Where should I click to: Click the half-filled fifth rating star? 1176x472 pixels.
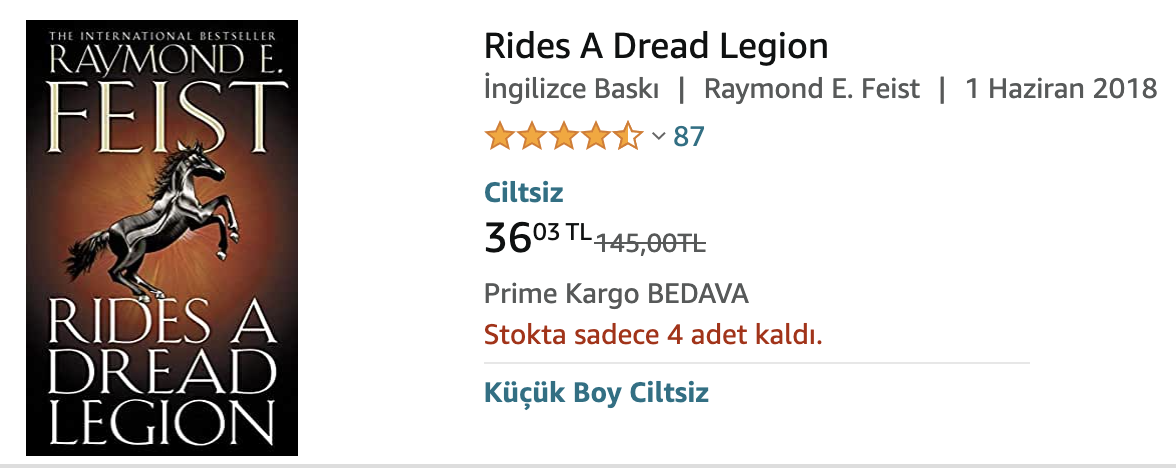tap(627, 136)
